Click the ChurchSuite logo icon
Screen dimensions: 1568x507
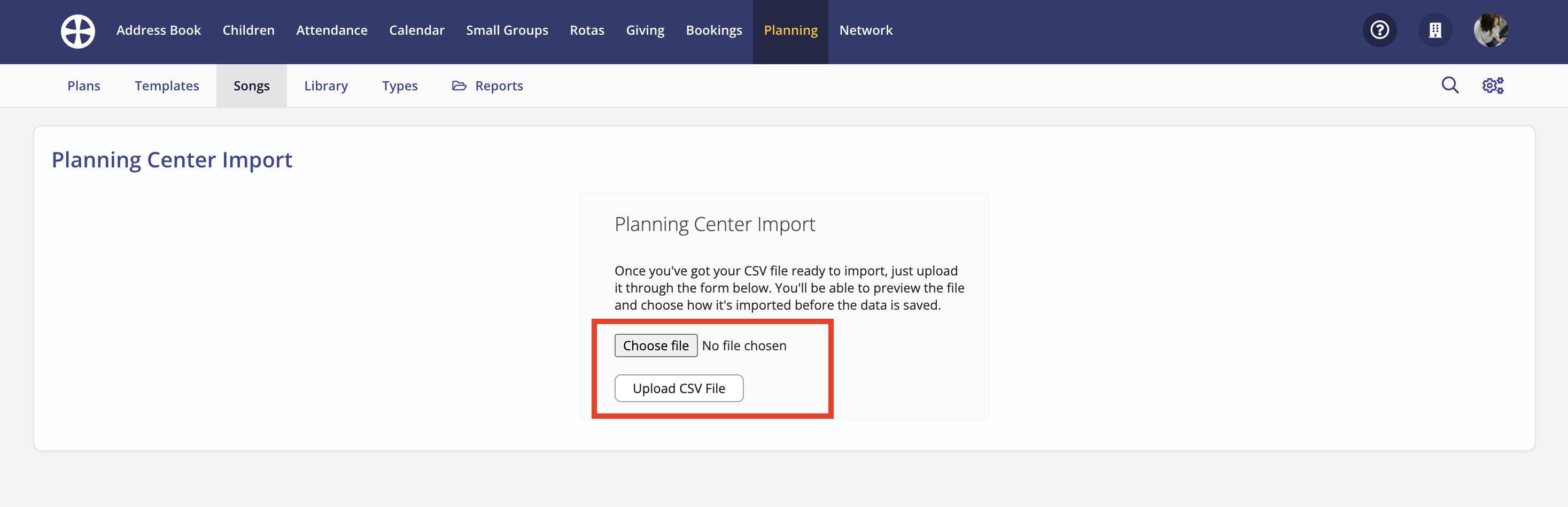[x=78, y=31]
